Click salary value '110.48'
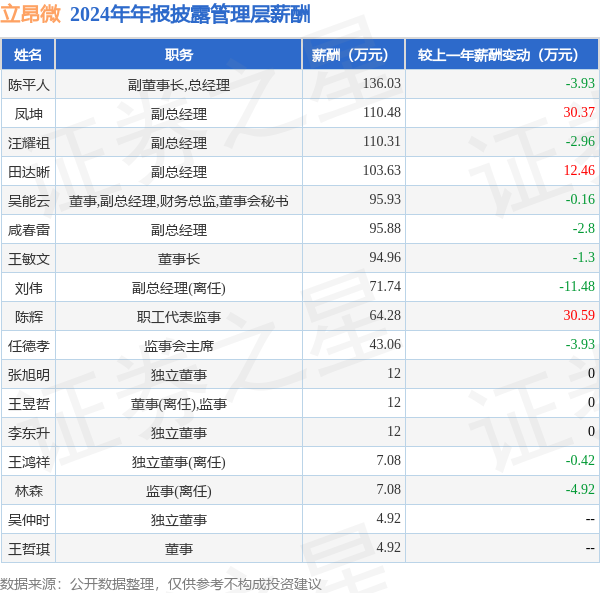The width and height of the screenshot is (600, 593). pyautogui.click(x=382, y=112)
